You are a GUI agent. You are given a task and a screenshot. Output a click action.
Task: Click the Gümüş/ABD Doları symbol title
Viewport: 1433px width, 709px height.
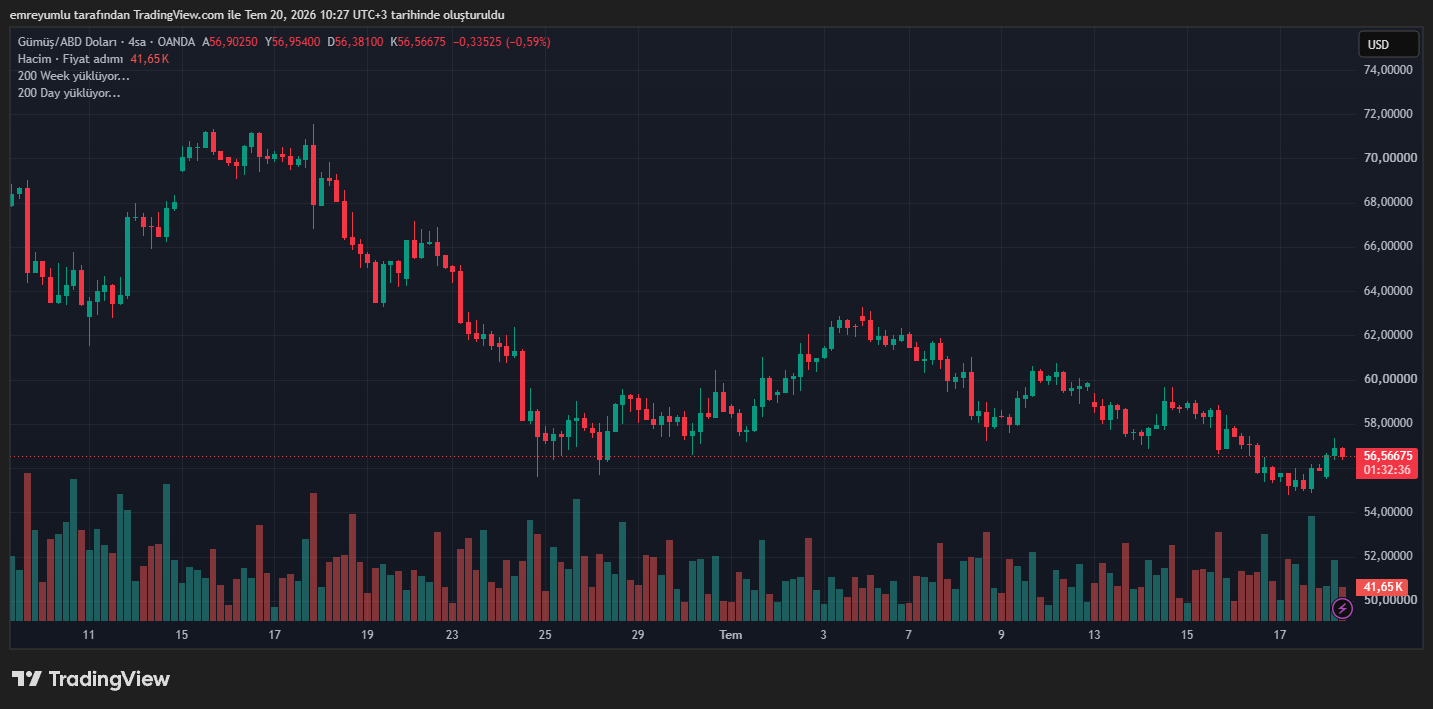(x=69, y=42)
